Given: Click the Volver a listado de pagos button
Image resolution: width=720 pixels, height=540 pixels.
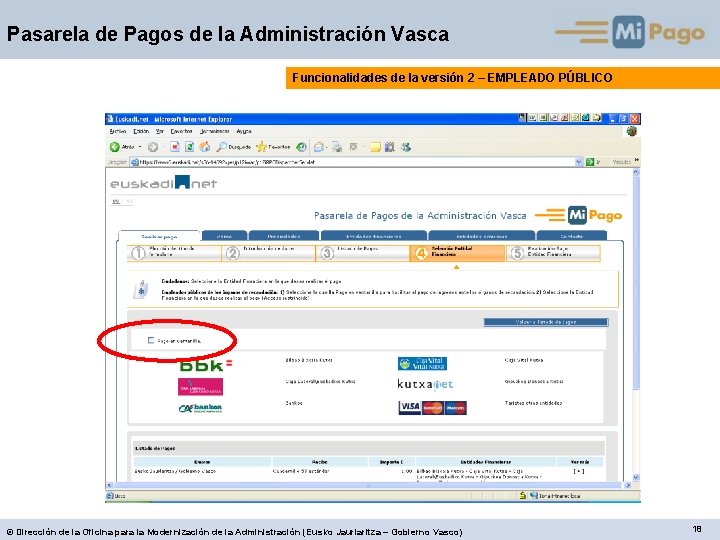Looking at the screenshot, I should pyautogui.click(x=546, y=322).
